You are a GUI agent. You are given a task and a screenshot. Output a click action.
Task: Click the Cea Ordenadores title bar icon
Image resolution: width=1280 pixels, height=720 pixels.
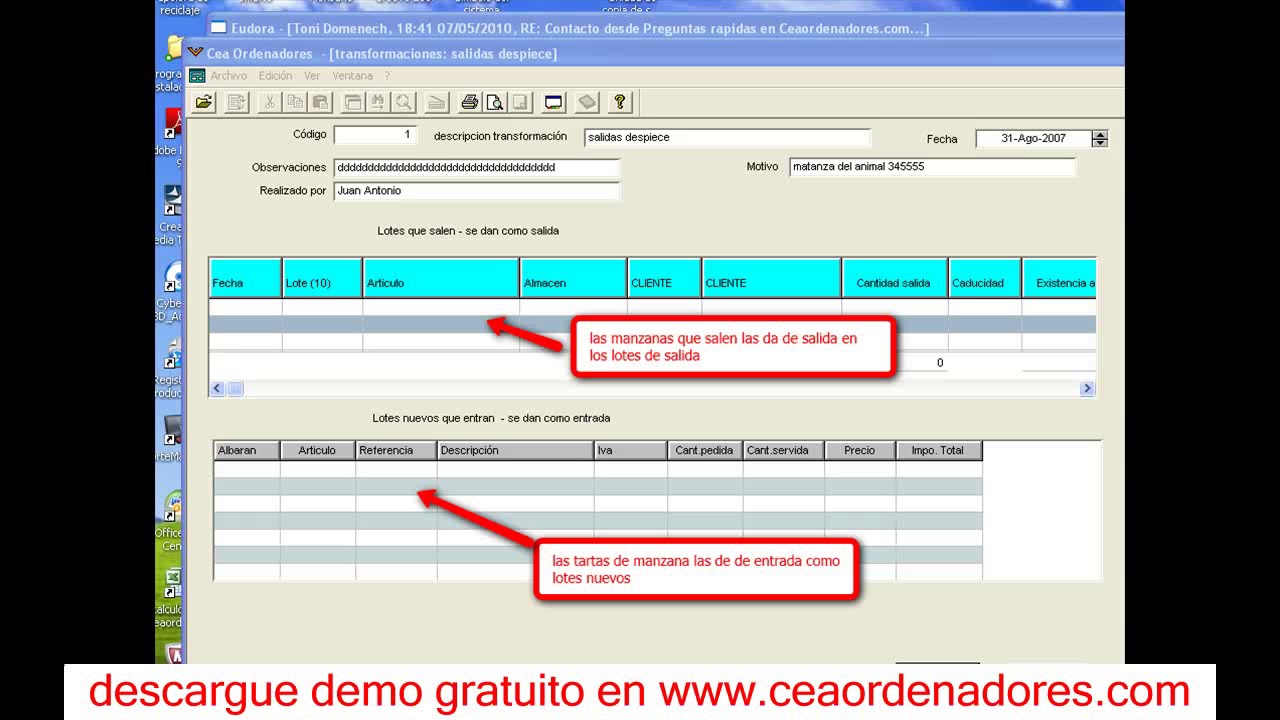(x=195, y=52)
